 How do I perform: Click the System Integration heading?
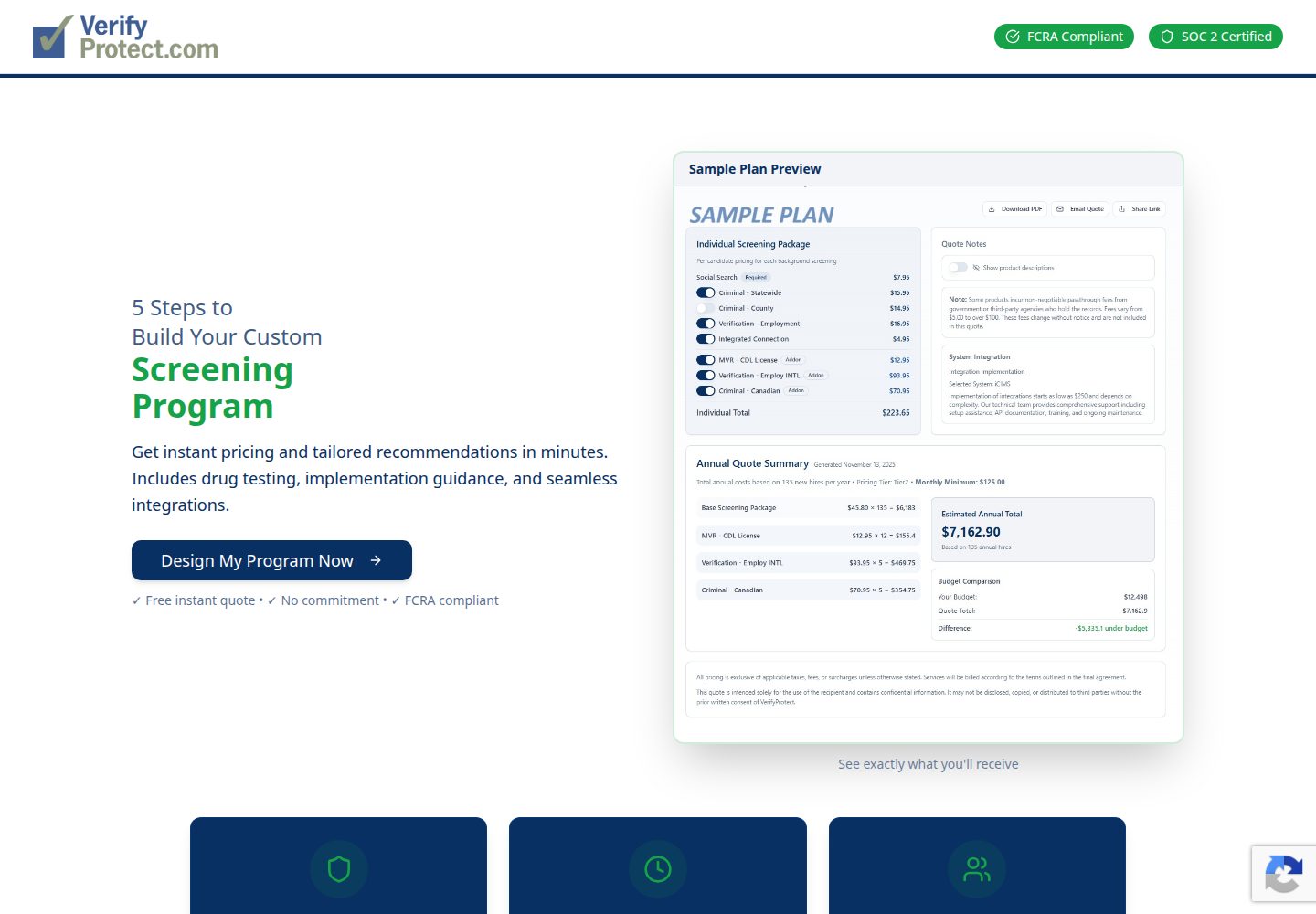pos(979,357)
